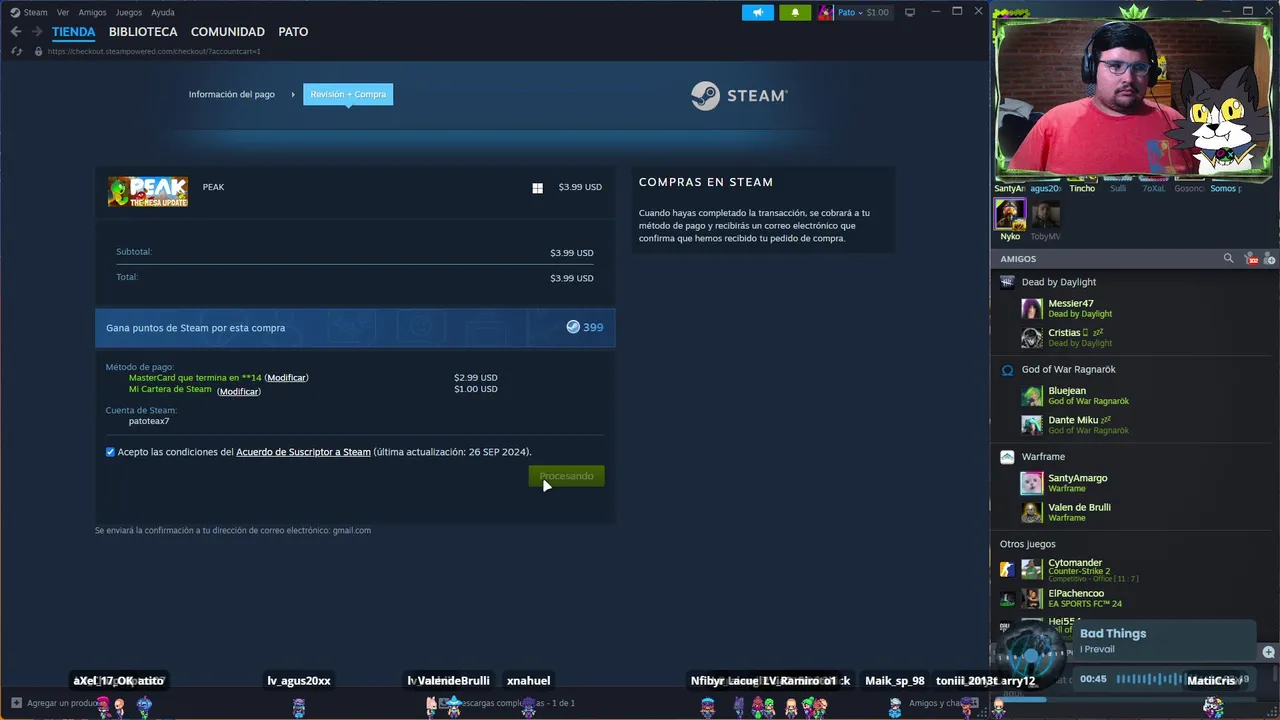Collapse the Otros juegos group

click(1027, 544)
